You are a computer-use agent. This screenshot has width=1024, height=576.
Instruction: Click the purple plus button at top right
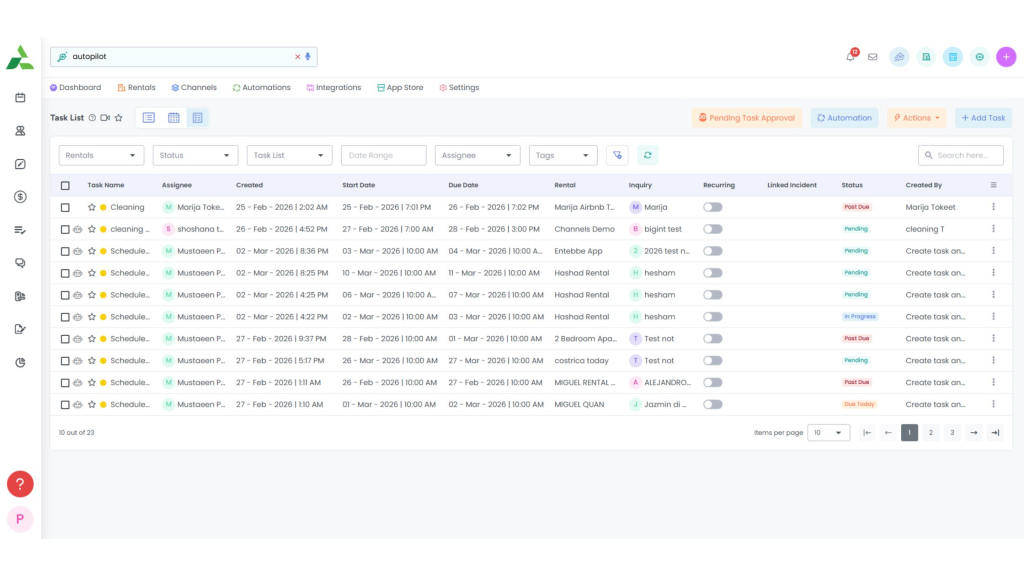pyautogui.click(x=1006, y=57)
